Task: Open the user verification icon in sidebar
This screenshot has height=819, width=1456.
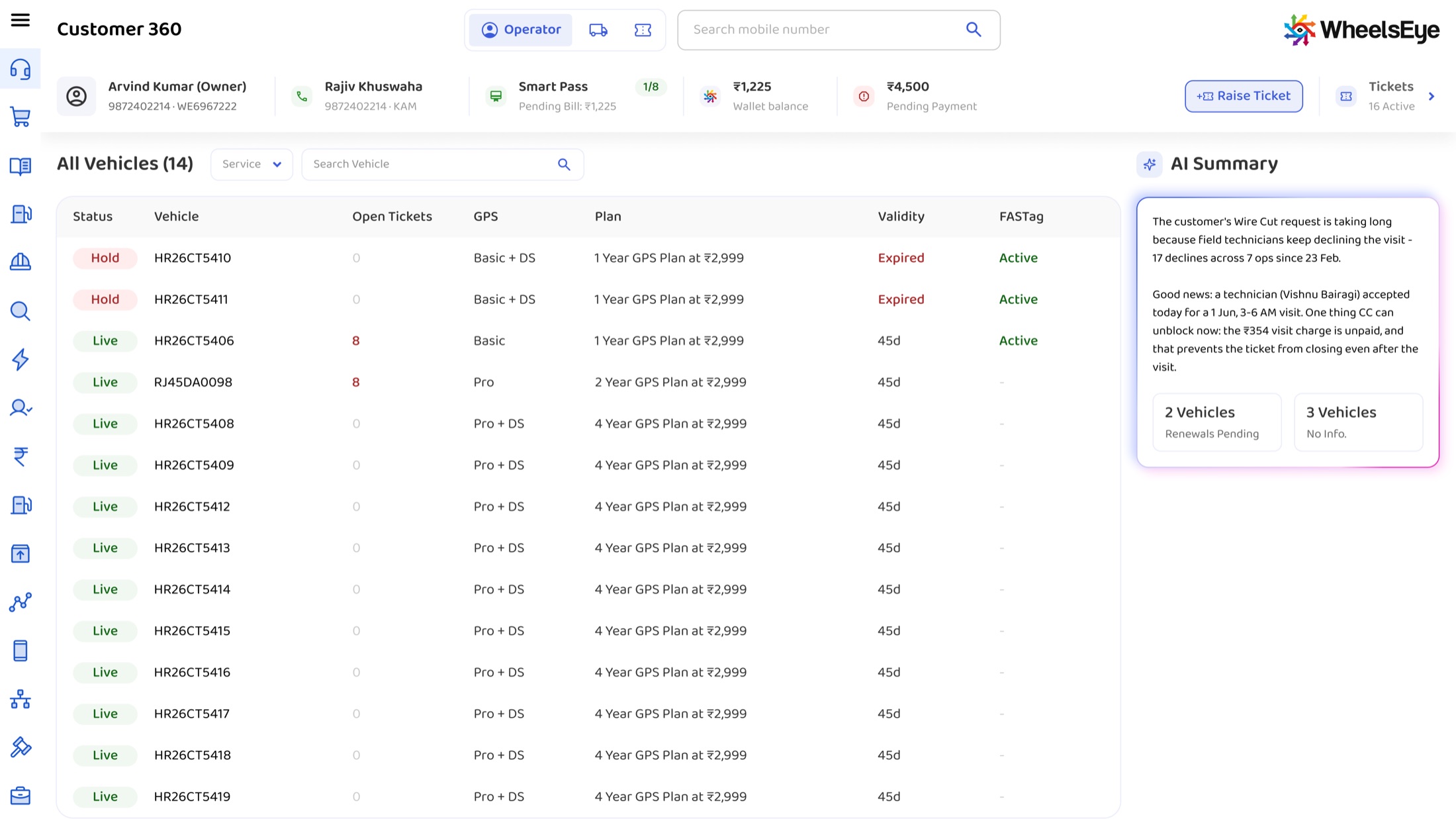Action: coord(21,408)
